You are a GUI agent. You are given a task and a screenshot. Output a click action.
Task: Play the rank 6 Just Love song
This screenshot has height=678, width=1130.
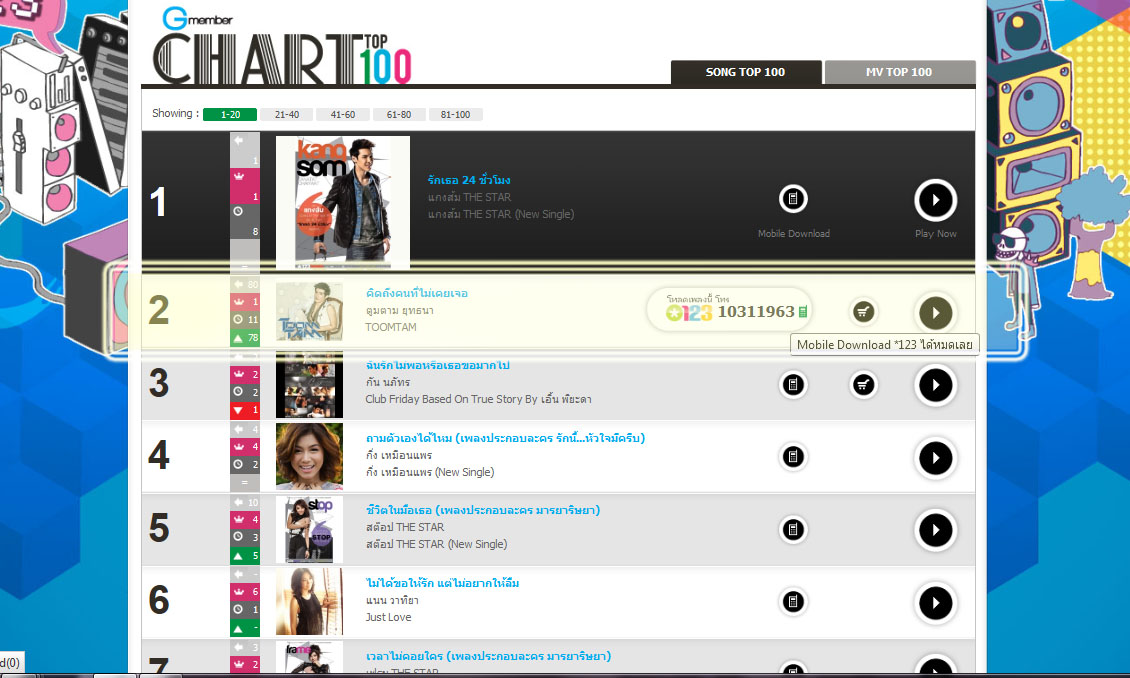tap(935, 603)
